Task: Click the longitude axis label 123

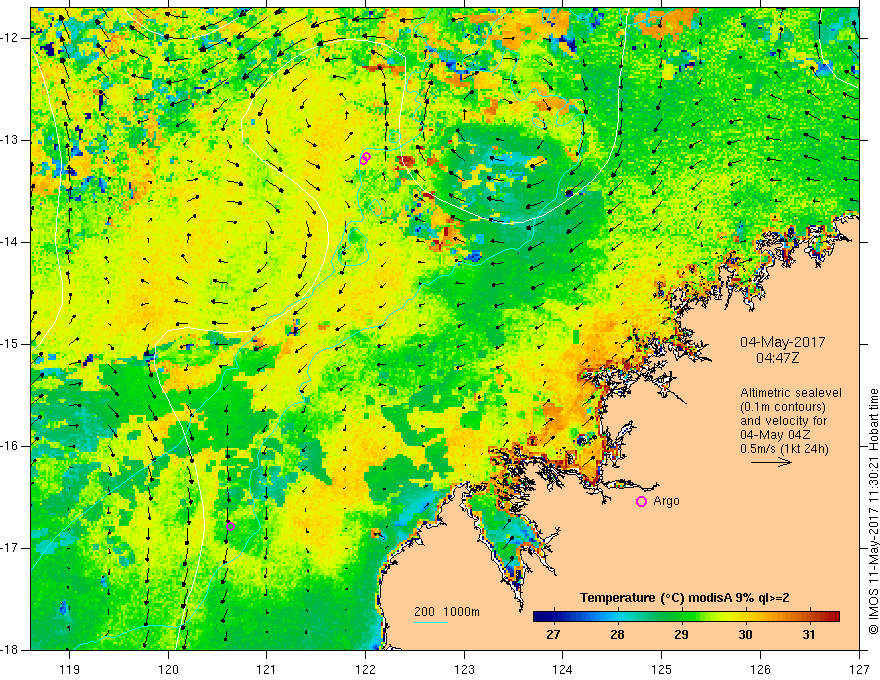Action: click(464, 669)
